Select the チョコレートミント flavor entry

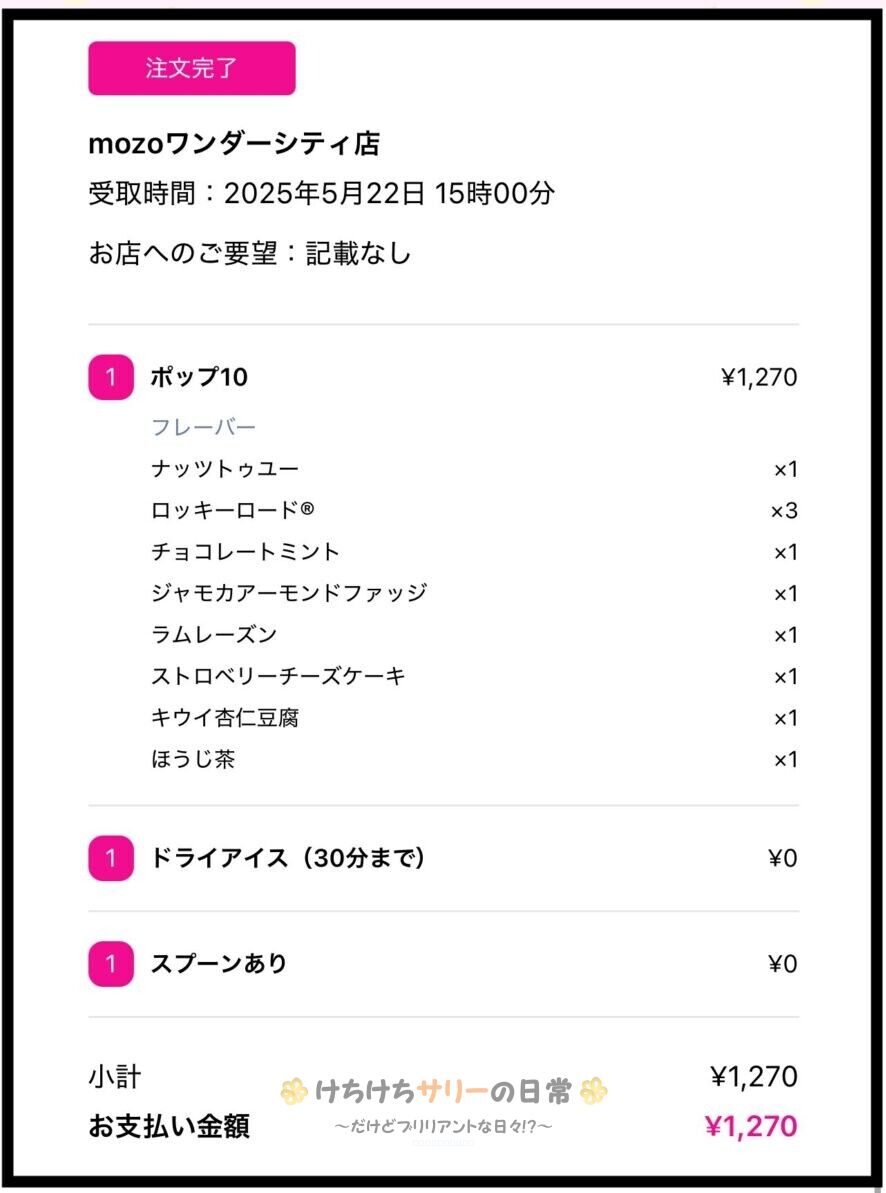pyautogui.click(x=245, y=552)
